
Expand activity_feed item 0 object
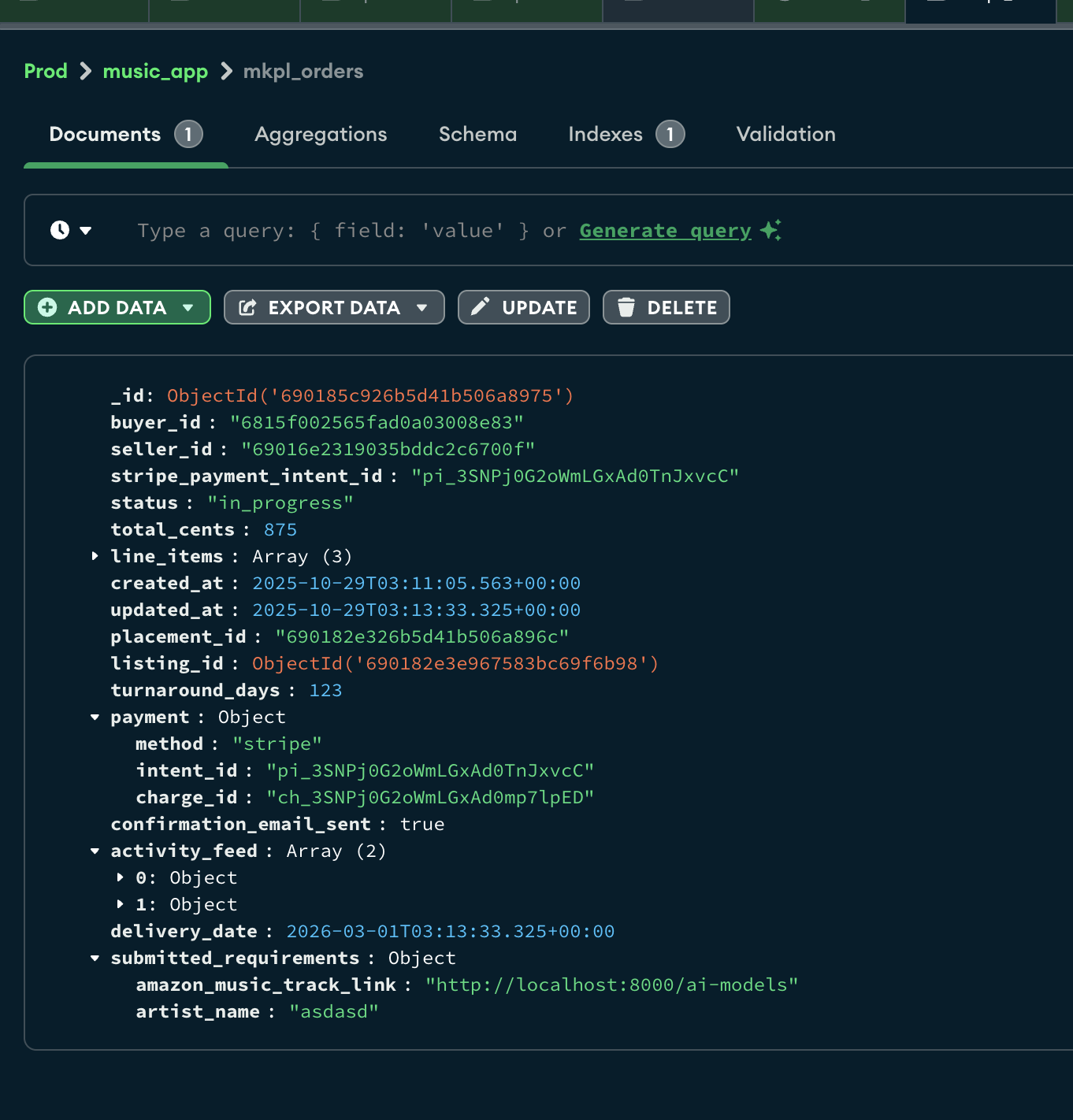[121, 877]
